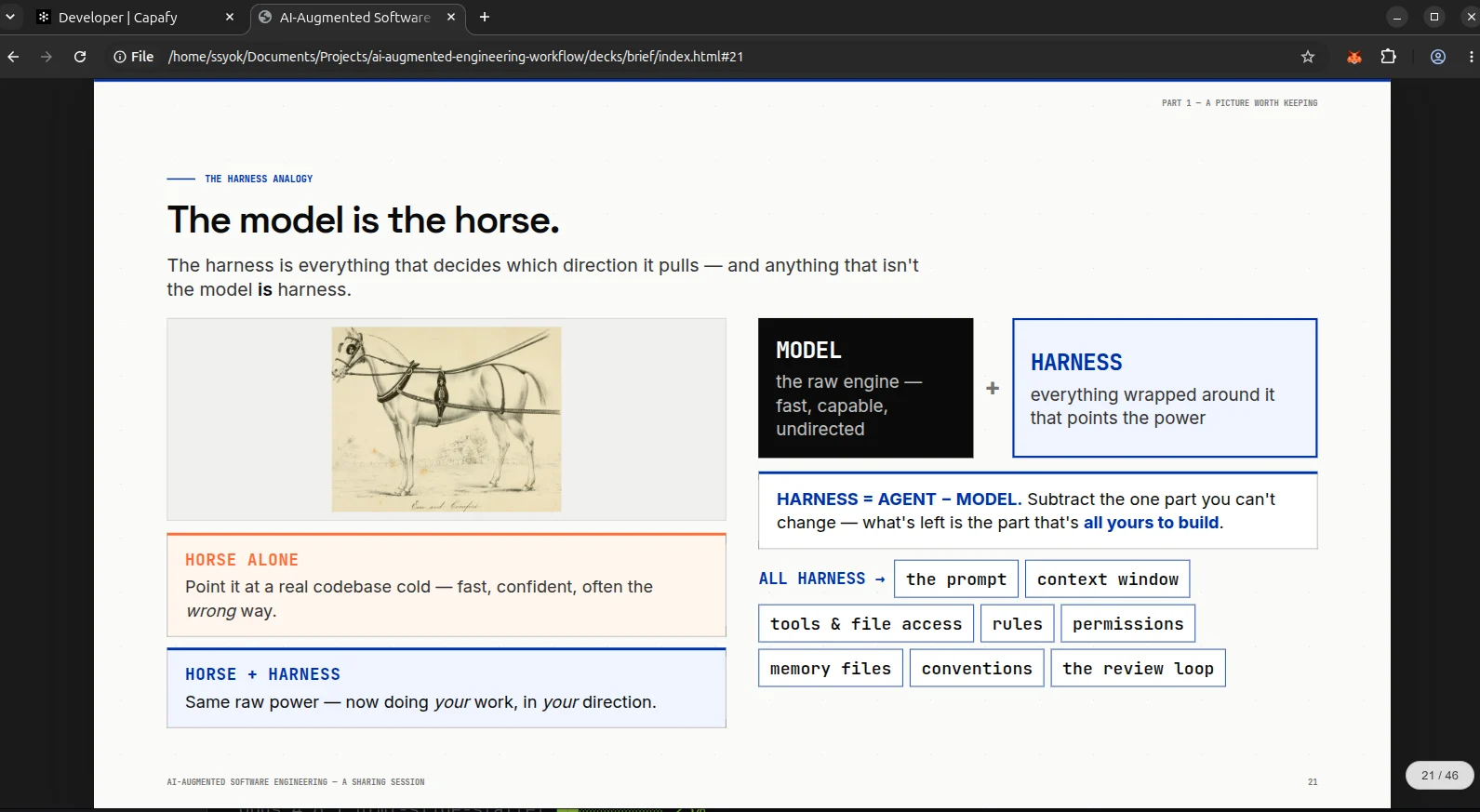Open a new browser tab
Image resolution: width=1480 pixels, height=812 pixels.
(x=485, y=17)
